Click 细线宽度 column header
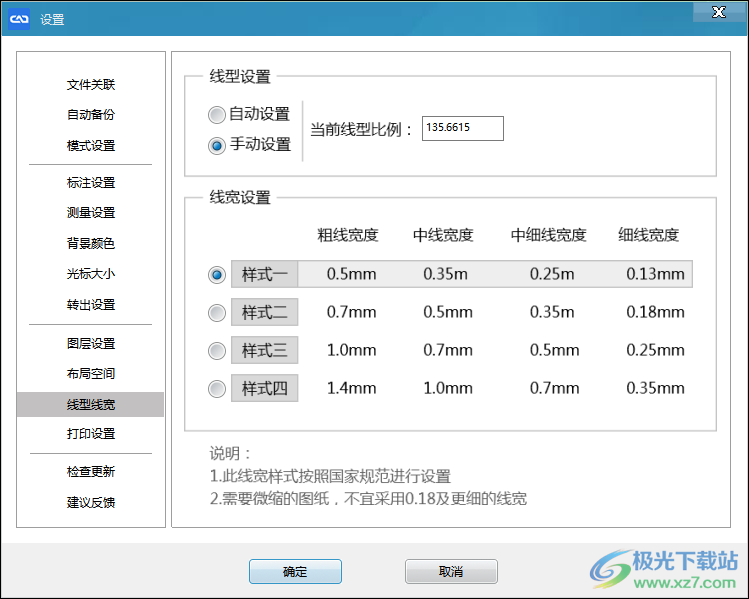Image resolution: width=749 pixels, height=599 pixels. click(648, 235)
